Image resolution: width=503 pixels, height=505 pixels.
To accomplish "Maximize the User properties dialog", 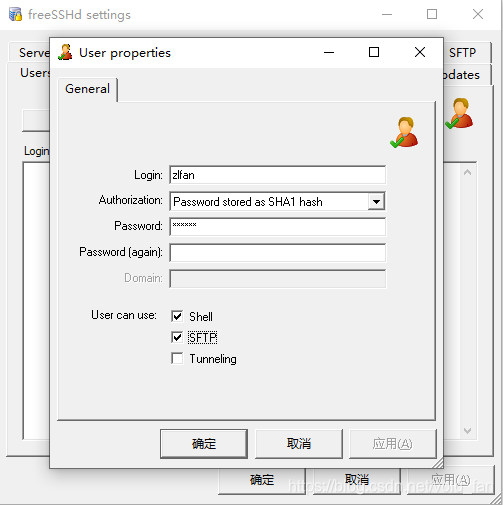I will pyautogui.click(x=374, y=52).
